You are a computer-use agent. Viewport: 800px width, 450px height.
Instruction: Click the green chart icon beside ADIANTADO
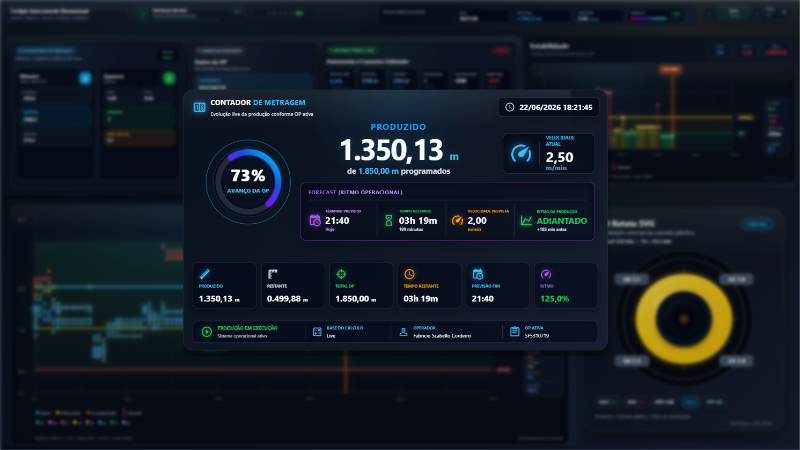[x=526, y=220]
